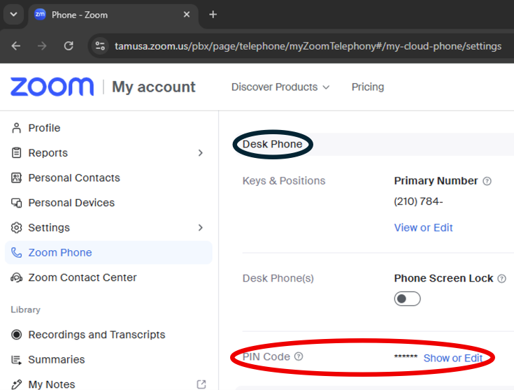The image size is (514, 390).
Task: Click the Profile person icon
Action: [16, 128]
